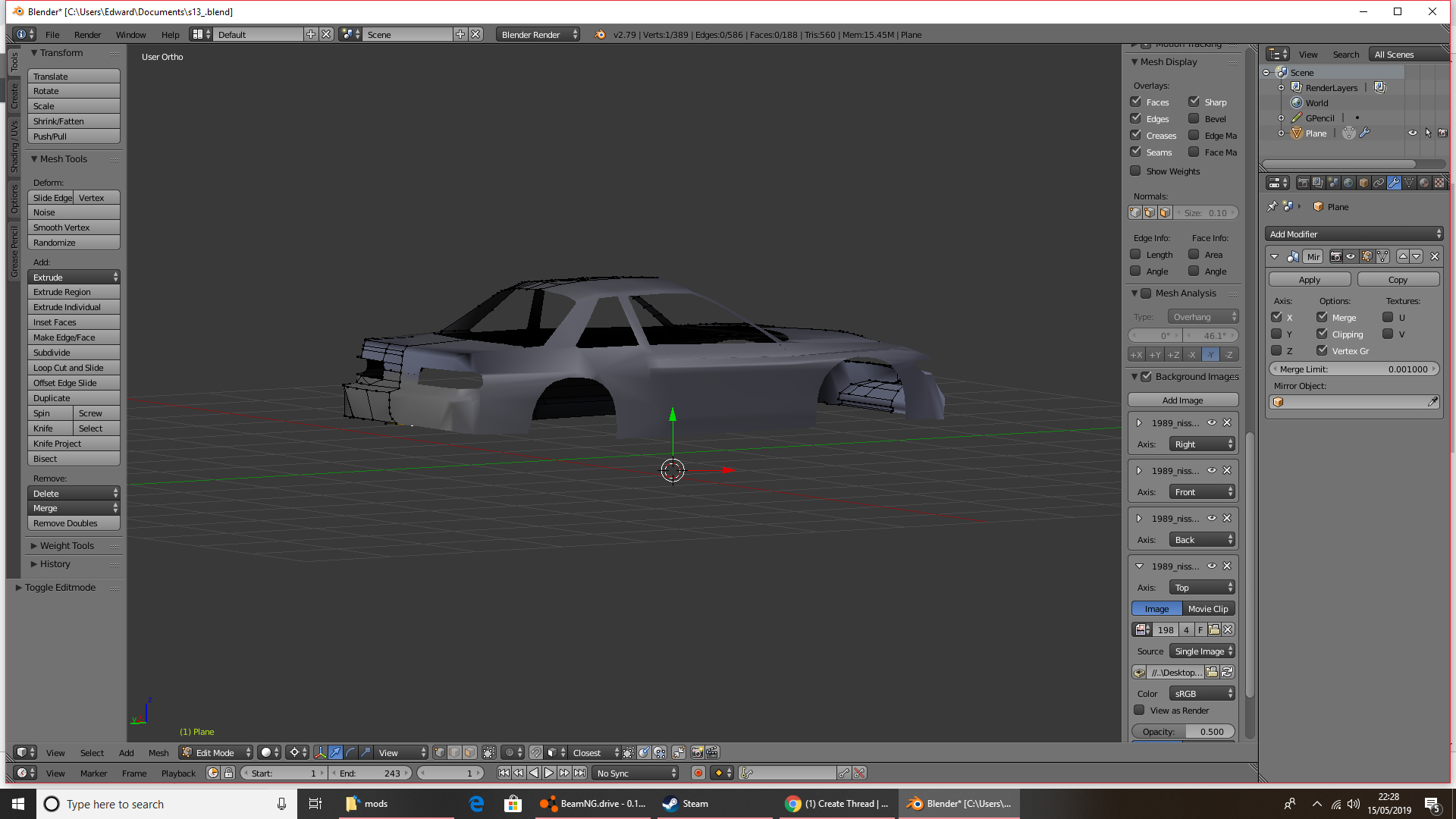
Task: Open the Blender Render engine dropdown
Action: (538, 34)
